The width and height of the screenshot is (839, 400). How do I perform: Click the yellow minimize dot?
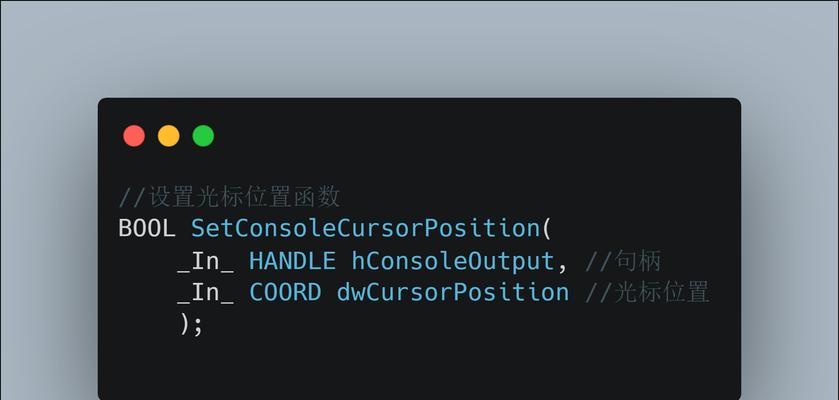tap(169, 136)
